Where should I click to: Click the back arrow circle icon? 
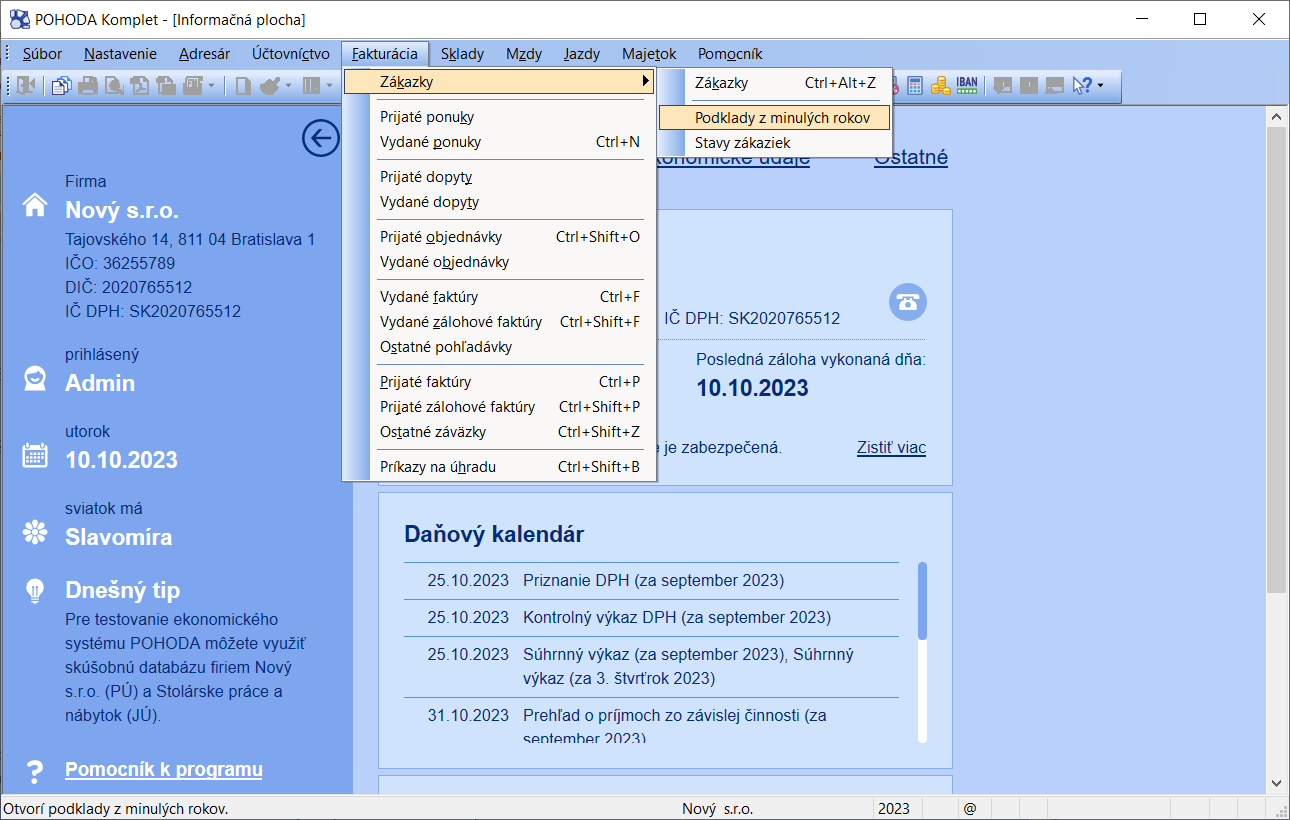(320, 138)
